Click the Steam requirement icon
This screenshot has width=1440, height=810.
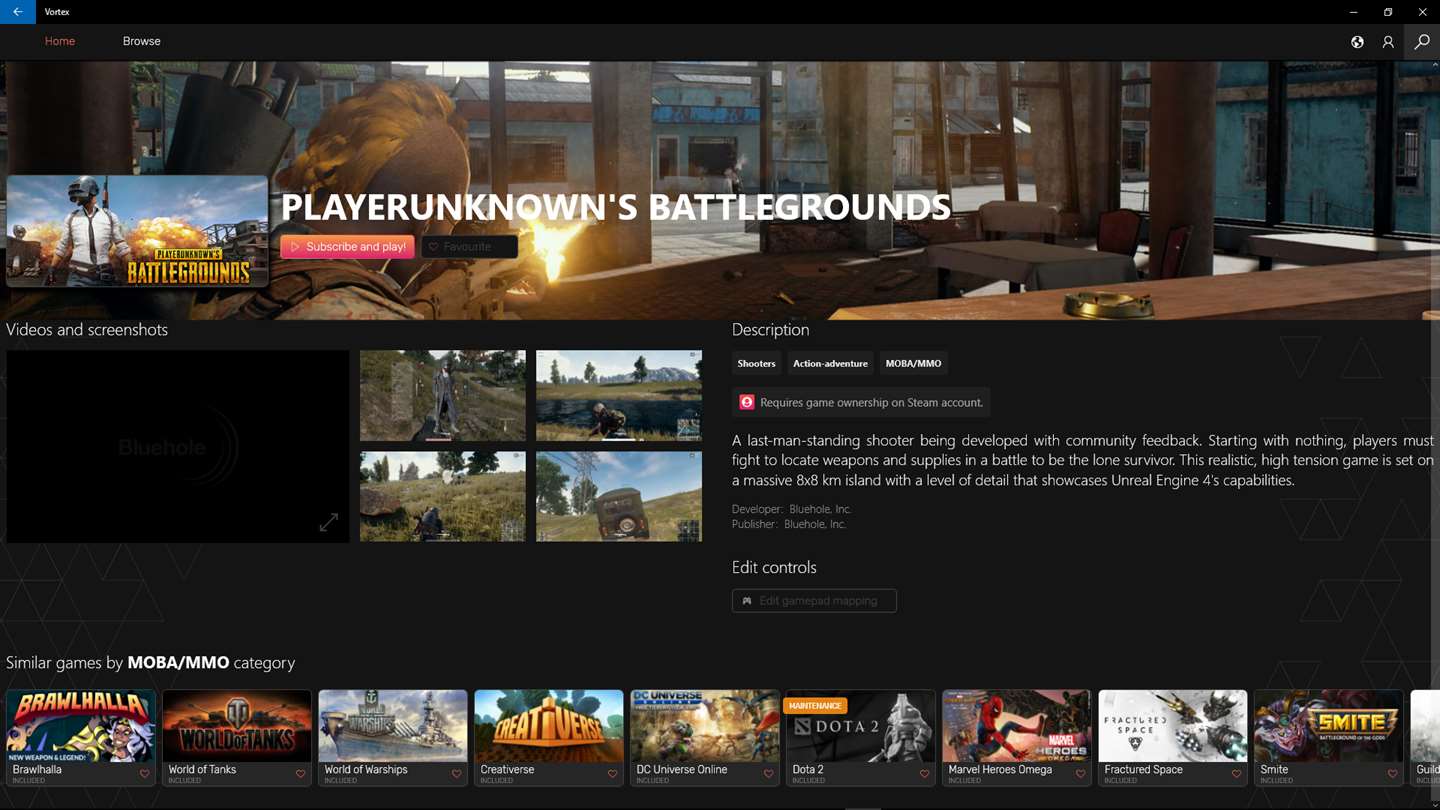(747, 402)
